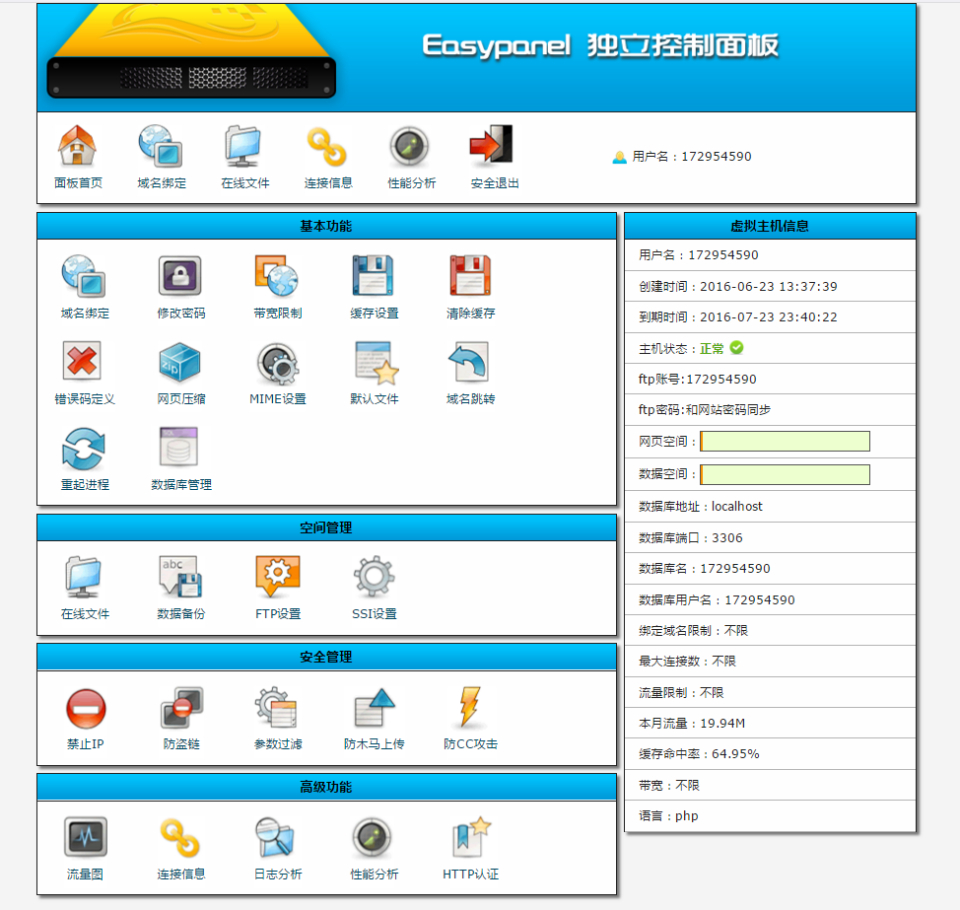Screen dimensions: 960x910
Task: Click the HTTP认证 icon
Action: pos(471,837)
